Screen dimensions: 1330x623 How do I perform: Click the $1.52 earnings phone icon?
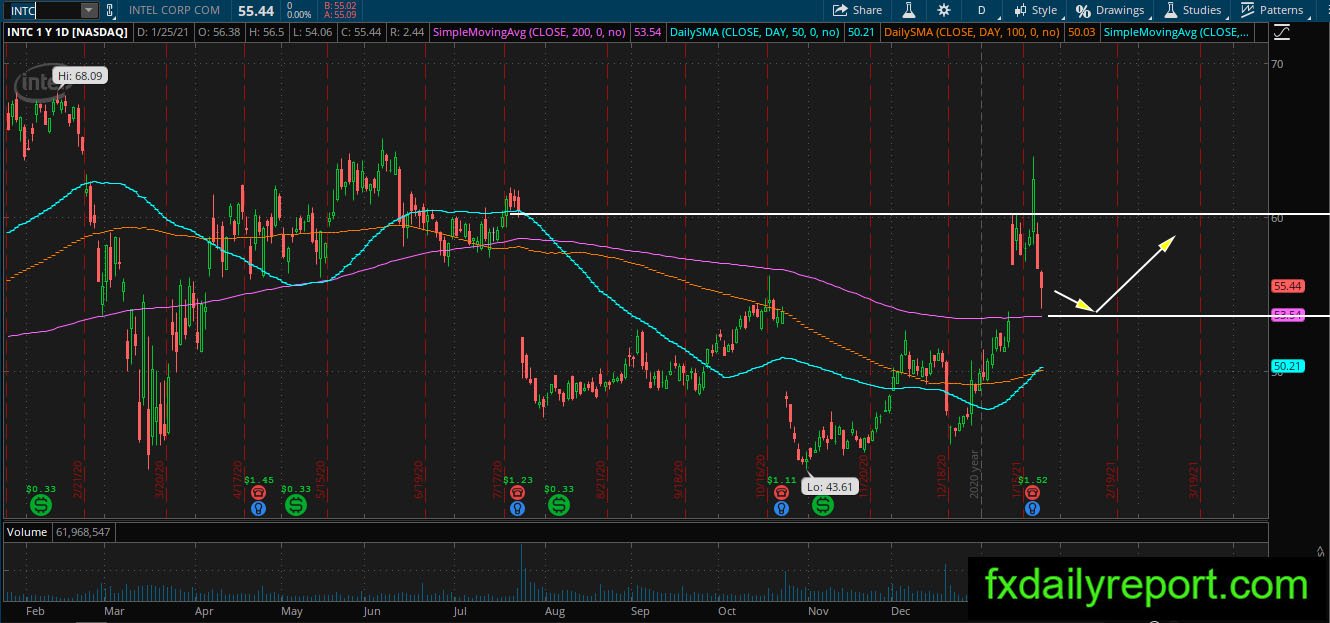[1033, 492]
